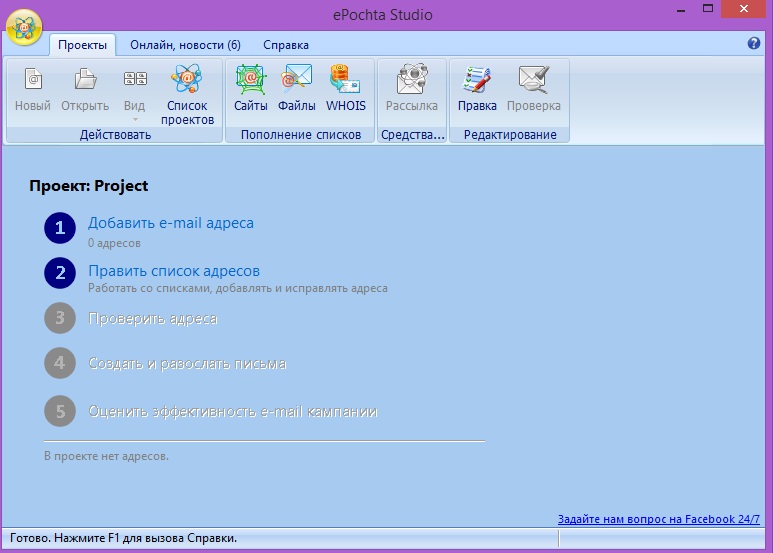
Task: Open Список проектов project list
Action: pos(187,95)
